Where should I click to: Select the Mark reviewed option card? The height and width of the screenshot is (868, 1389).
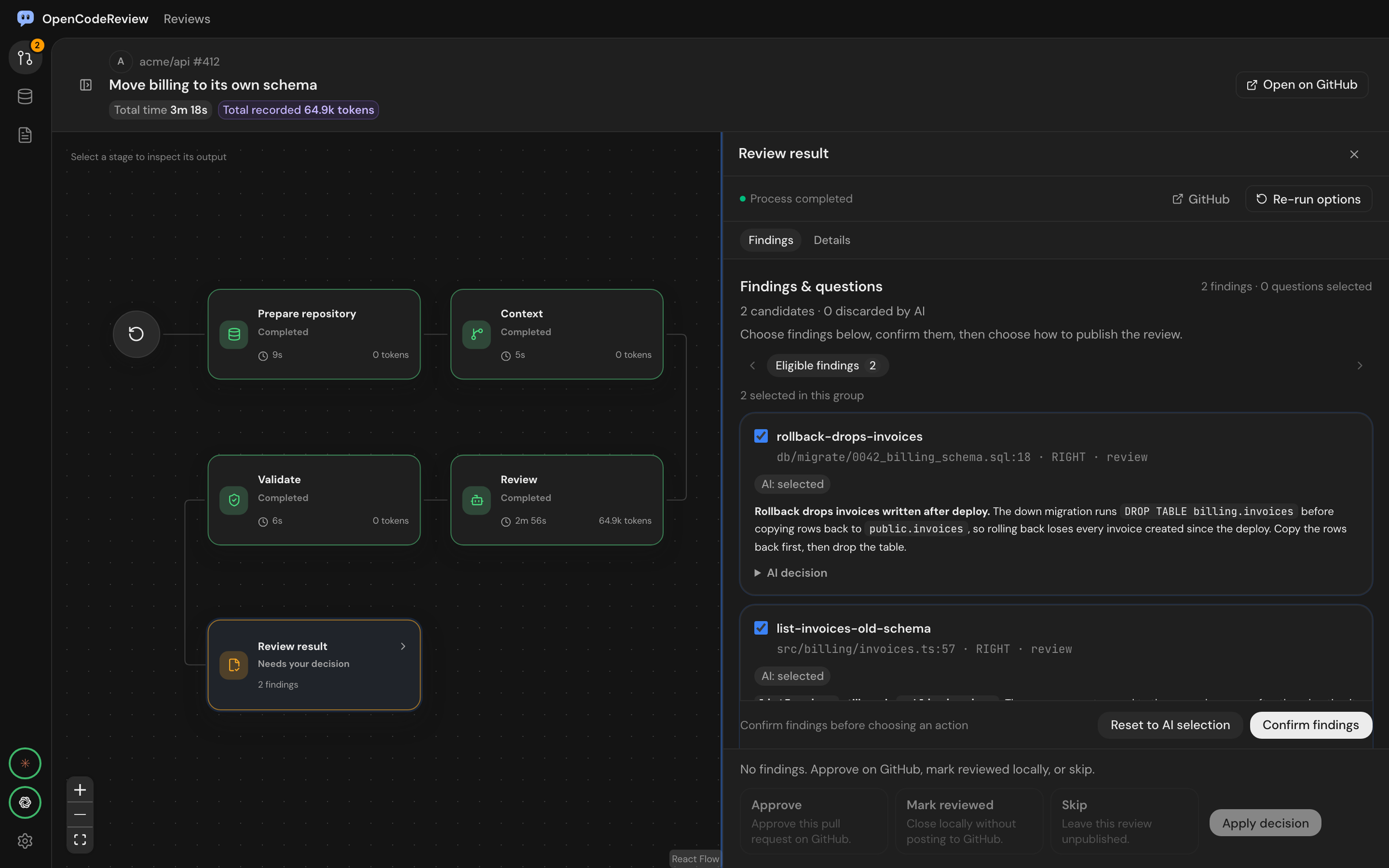(x=969, y=822)
